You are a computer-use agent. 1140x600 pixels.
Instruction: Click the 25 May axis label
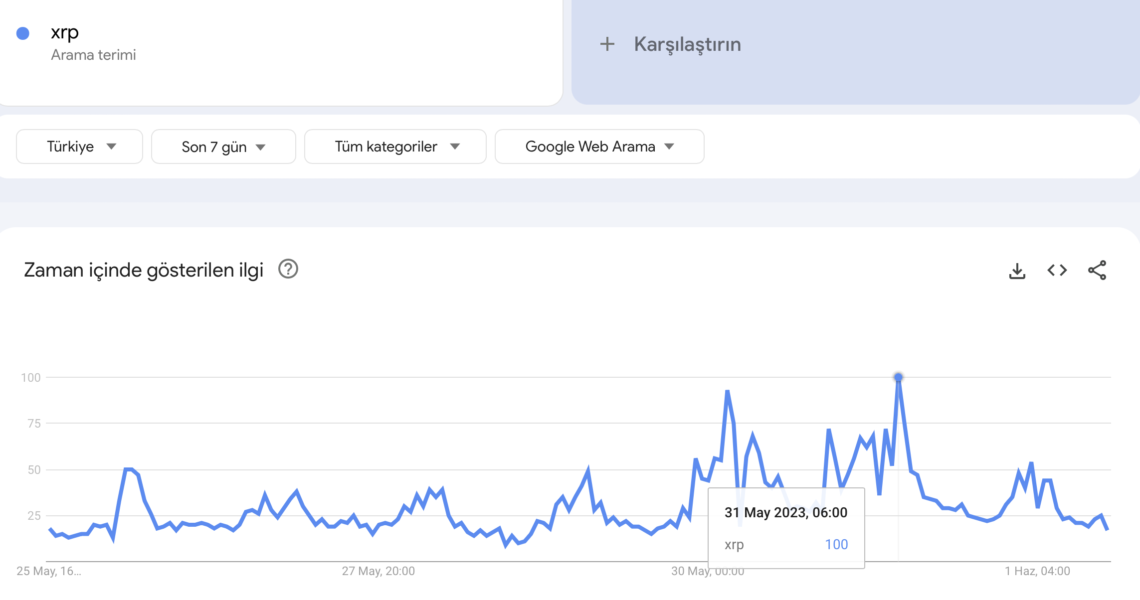[x=49, y=571]
